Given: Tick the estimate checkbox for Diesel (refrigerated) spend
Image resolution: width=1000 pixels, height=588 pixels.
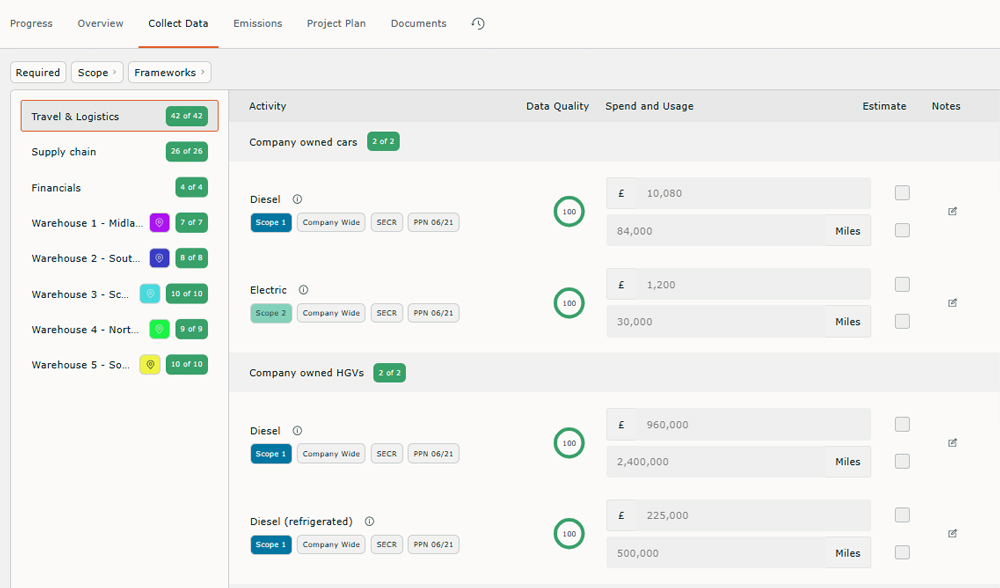Looking at the screenshot, I should [902, 514].
